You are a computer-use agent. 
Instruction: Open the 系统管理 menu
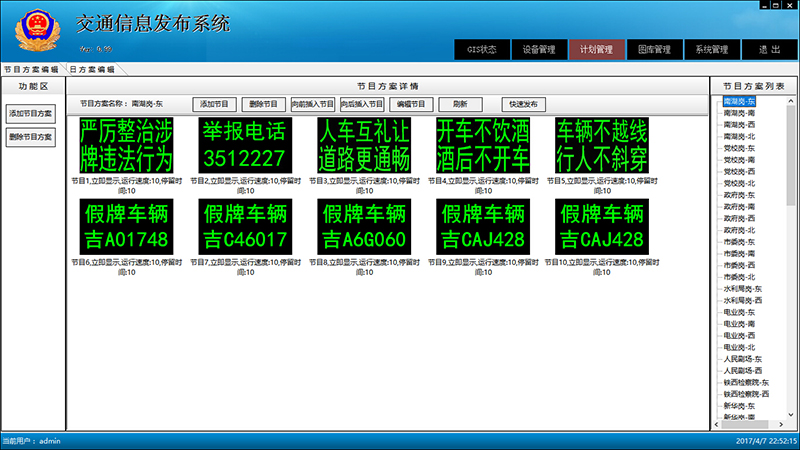[711, 49]
